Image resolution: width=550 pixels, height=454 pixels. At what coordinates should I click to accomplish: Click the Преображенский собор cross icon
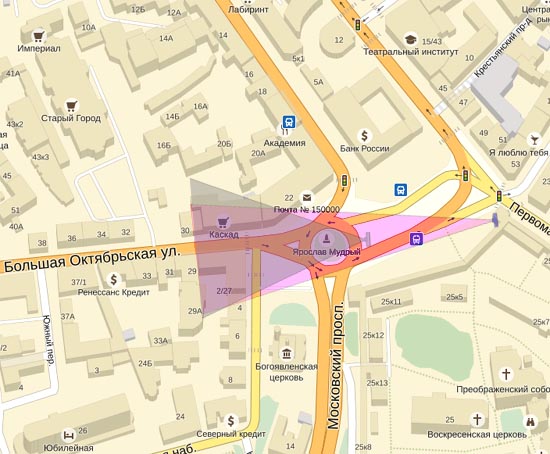(x=506, y=374)
